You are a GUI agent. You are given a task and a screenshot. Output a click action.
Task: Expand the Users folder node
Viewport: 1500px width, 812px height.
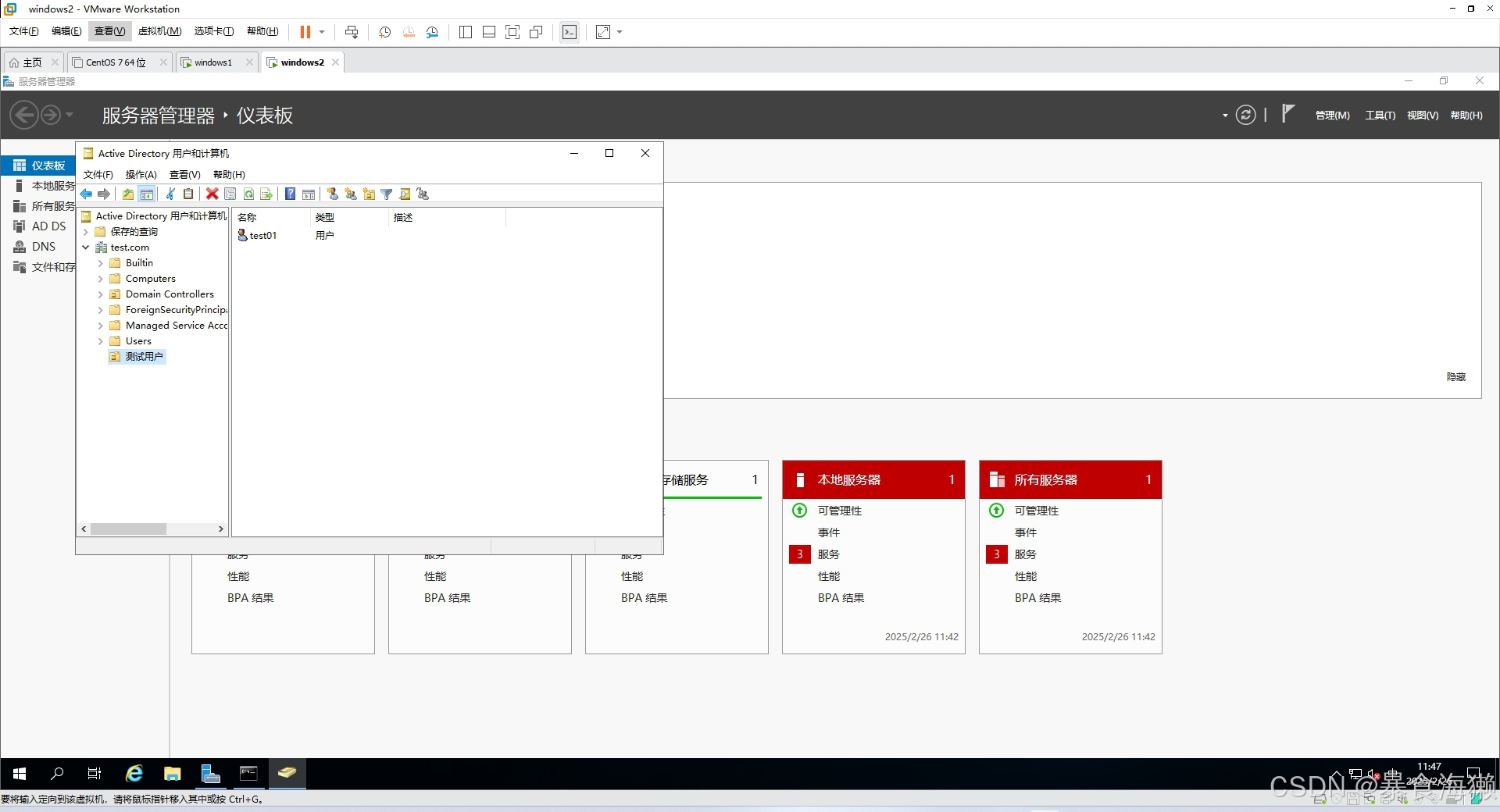(100, 341)
